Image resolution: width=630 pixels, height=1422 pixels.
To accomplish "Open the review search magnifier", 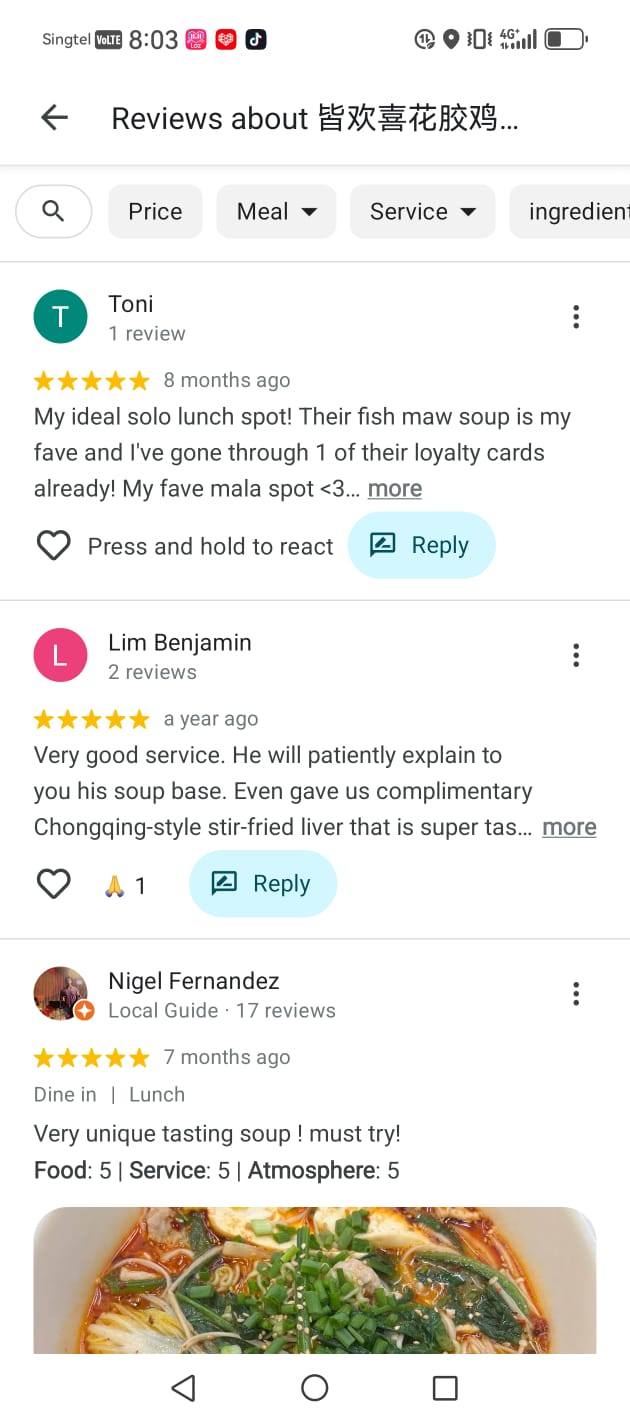I will click(54, 211).
